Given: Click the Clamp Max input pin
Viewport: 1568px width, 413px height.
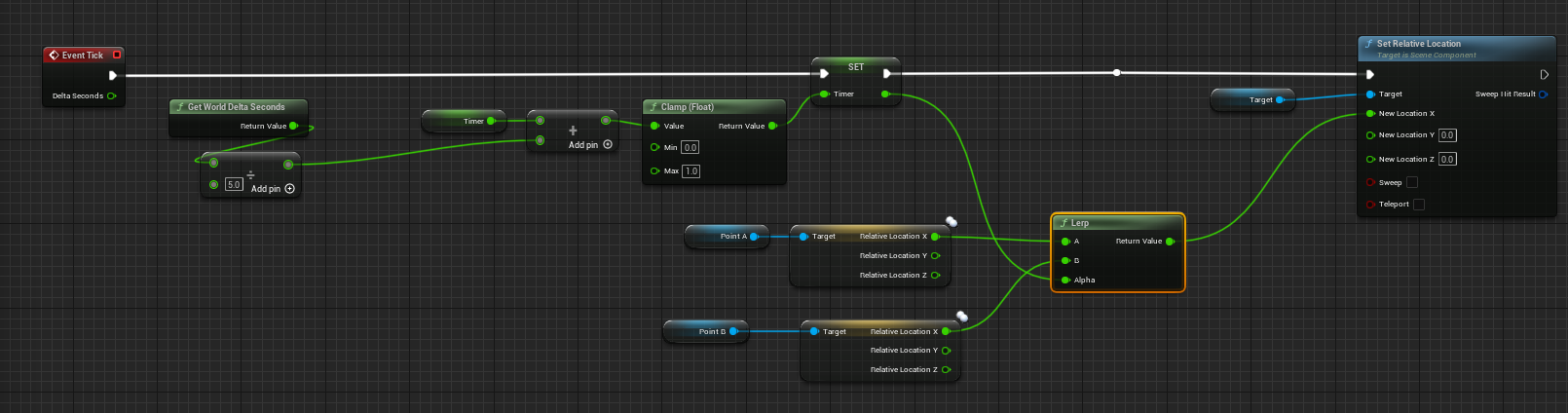Looking at the screenshot, I should click(x=654, y=170).
